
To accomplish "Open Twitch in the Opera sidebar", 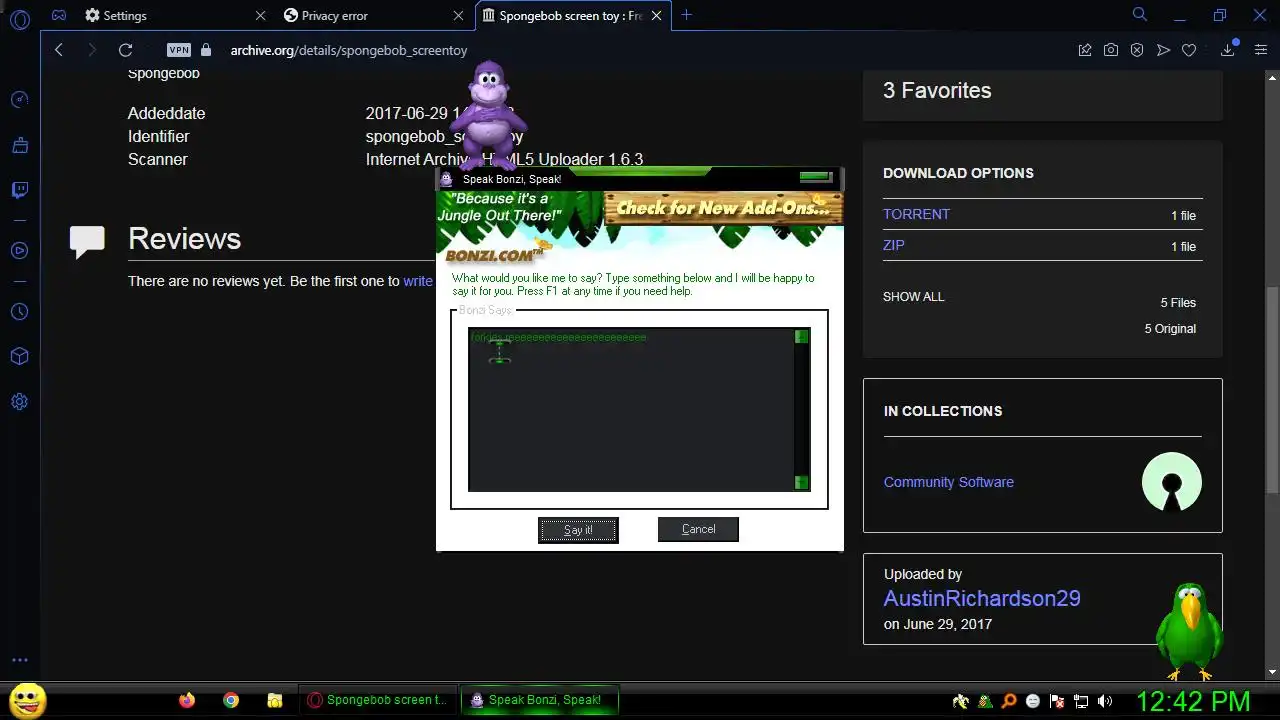I will (x=19, y=190).
